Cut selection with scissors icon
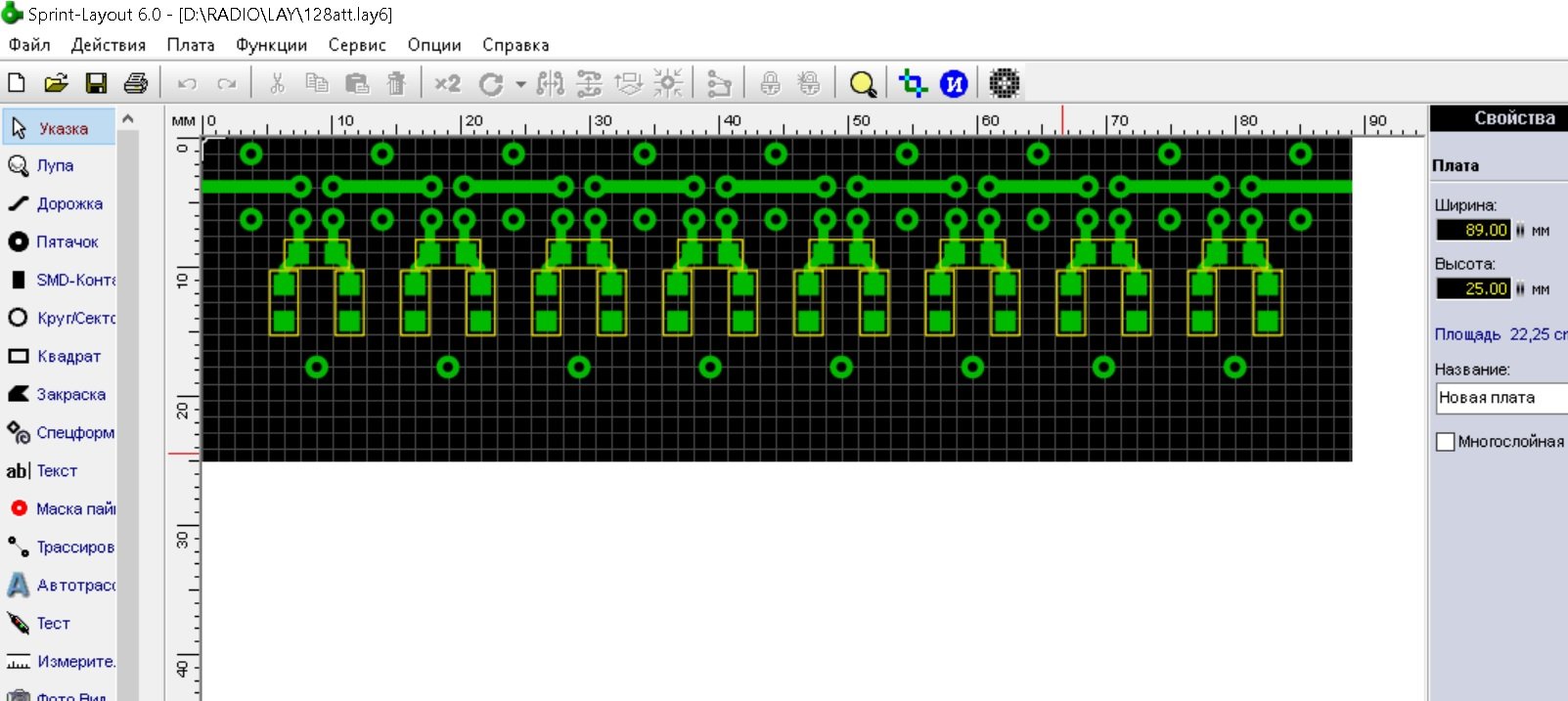 coord(277,83)
